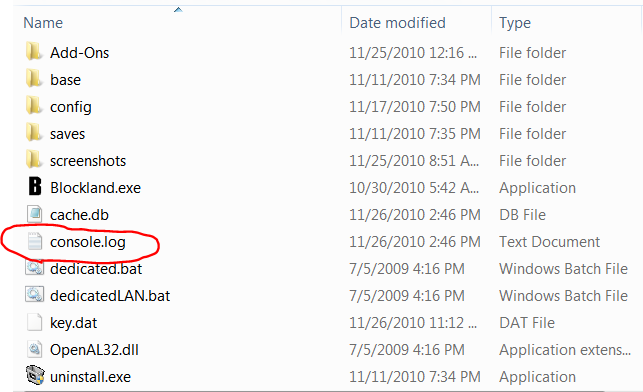This screenshot has height=392, width=643.
Task: Select the key.dat blank file icon
Action: coord(34,322)
